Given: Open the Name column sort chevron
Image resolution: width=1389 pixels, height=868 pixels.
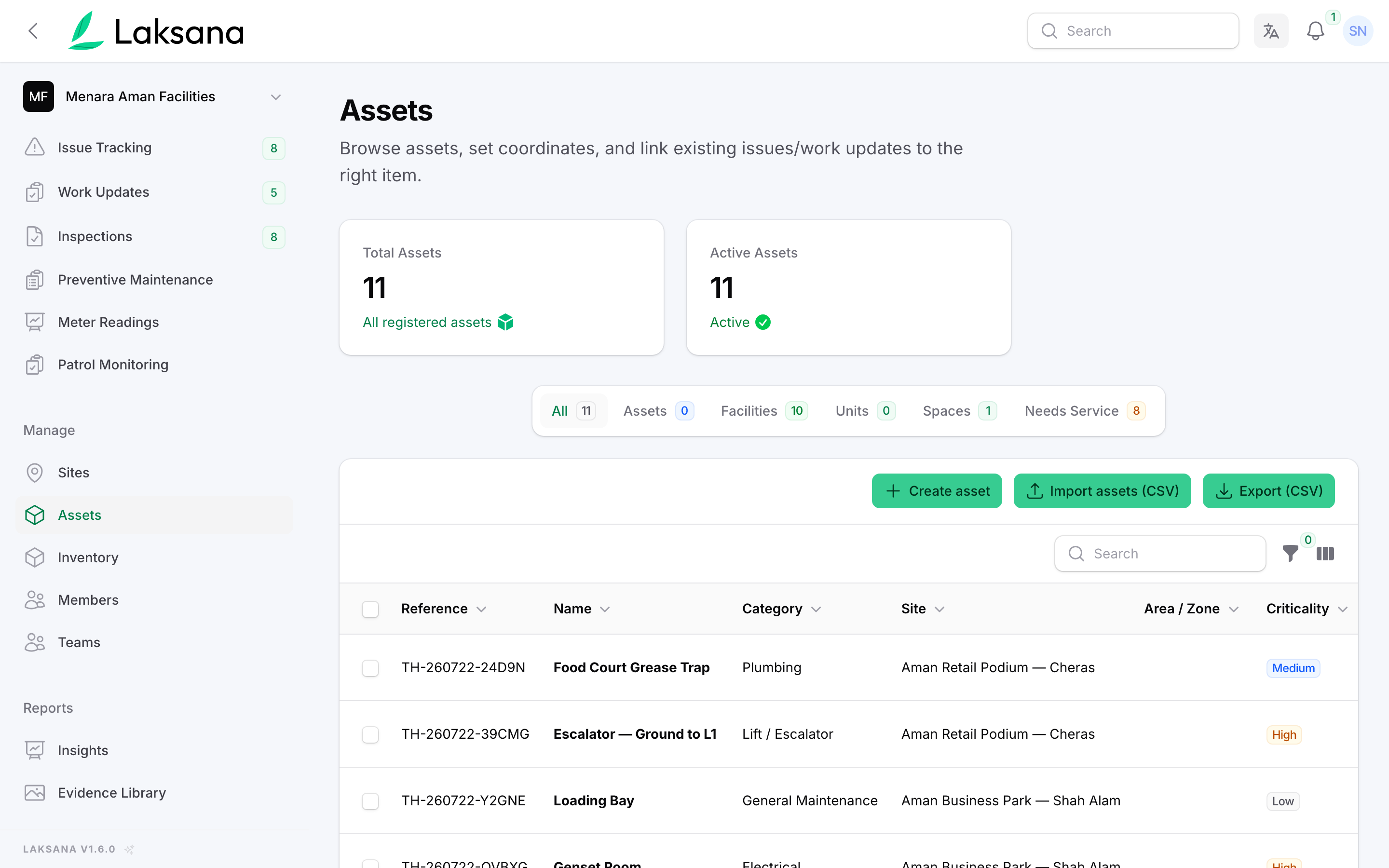Looking at the screenshot, I should 605,609.
